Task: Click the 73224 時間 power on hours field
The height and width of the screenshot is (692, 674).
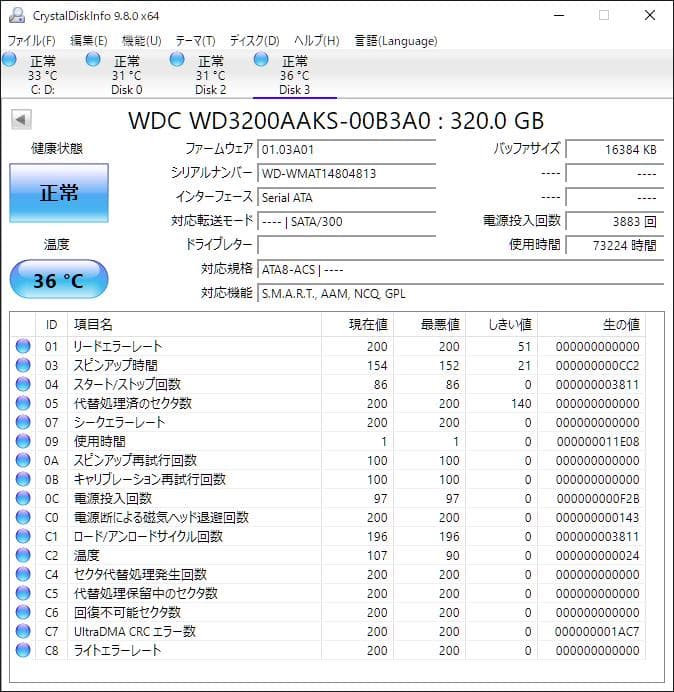Action: coord(614,245)
